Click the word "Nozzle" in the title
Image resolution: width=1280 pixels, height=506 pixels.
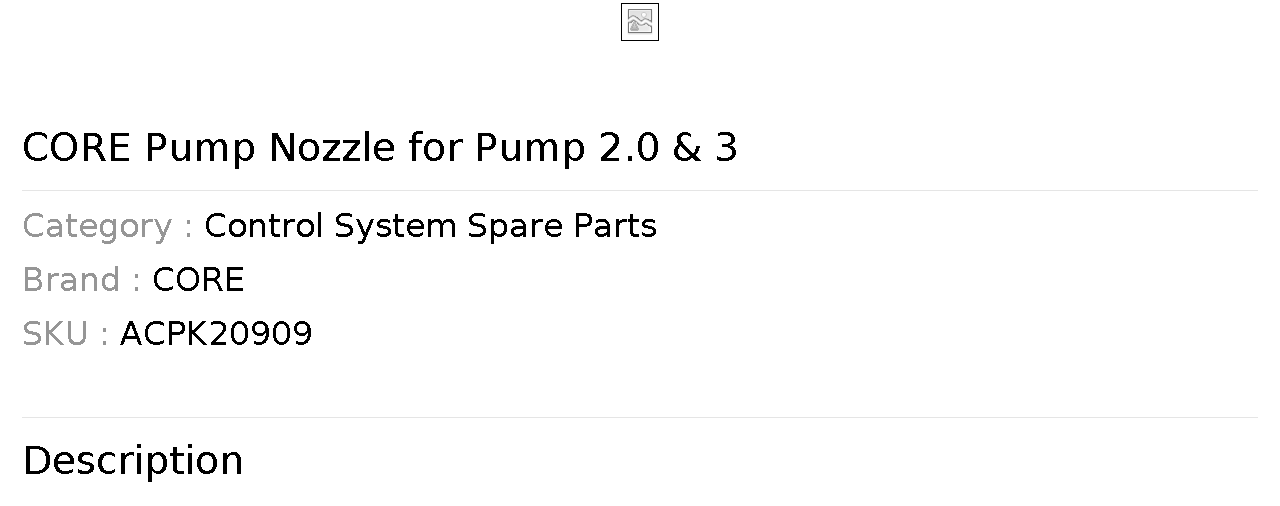pos(332,148)
